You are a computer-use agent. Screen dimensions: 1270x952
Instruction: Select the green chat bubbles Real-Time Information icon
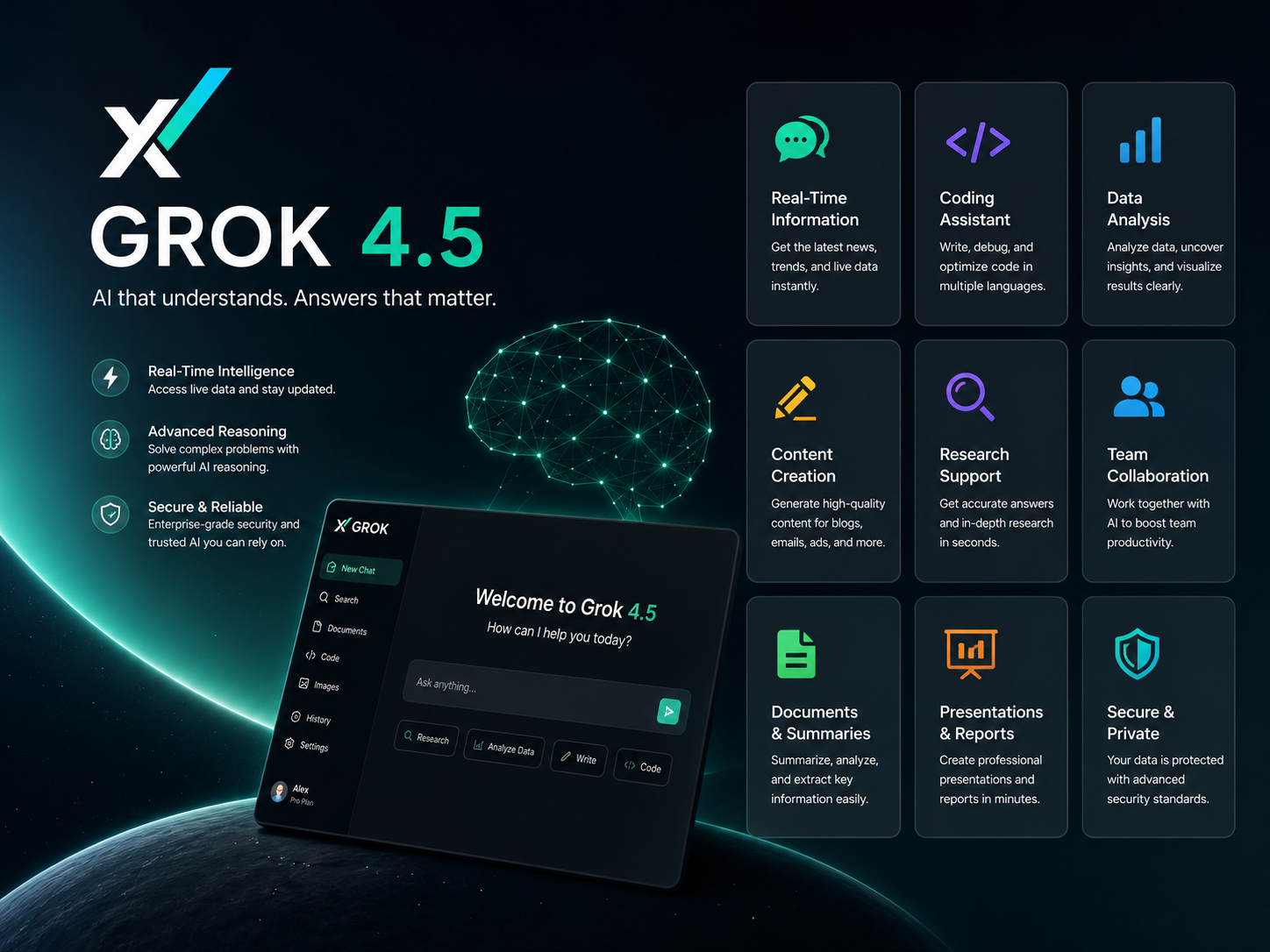tap(802, 139)
